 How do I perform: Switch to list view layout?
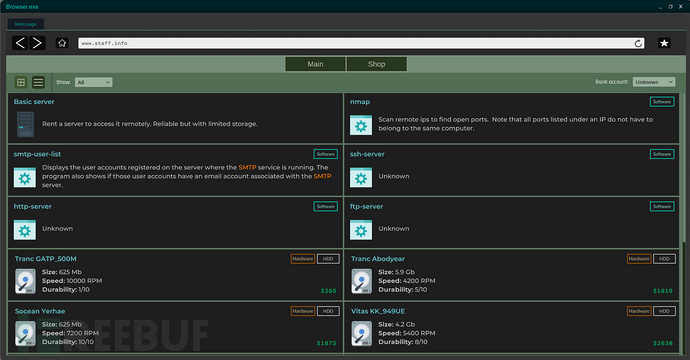tap(38, 82)
